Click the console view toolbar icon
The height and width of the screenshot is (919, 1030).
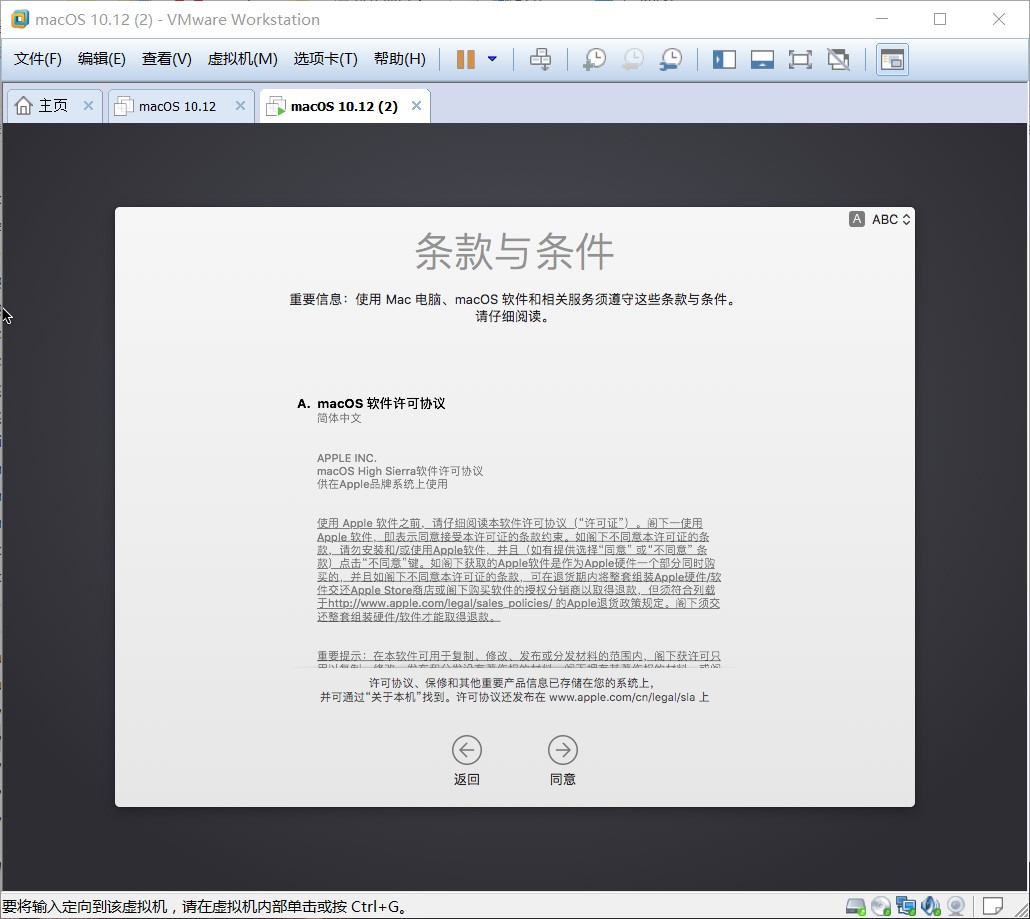892,60
